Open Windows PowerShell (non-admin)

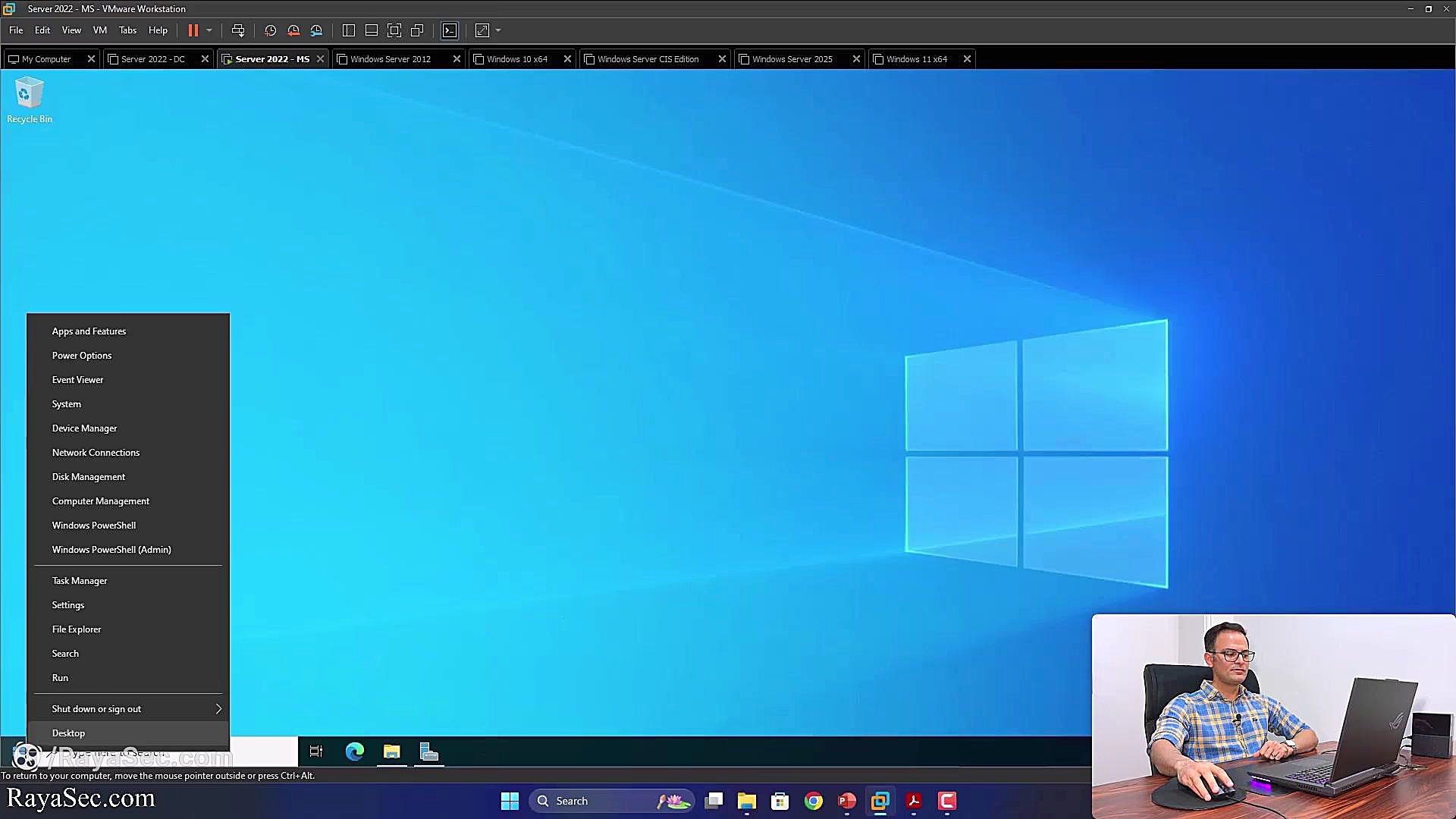pos(128,526)
